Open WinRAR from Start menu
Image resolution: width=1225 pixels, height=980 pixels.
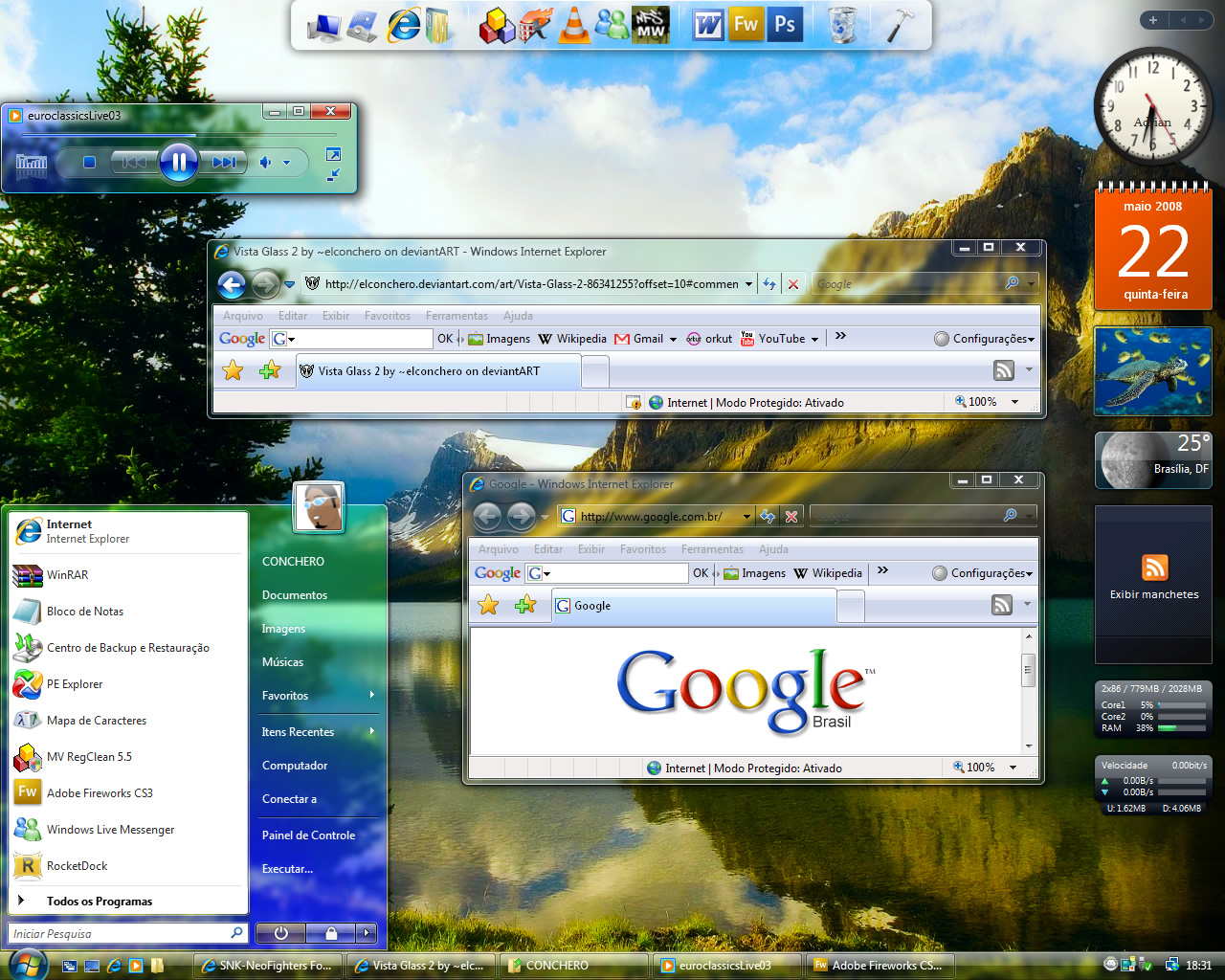tap(128, 575)
